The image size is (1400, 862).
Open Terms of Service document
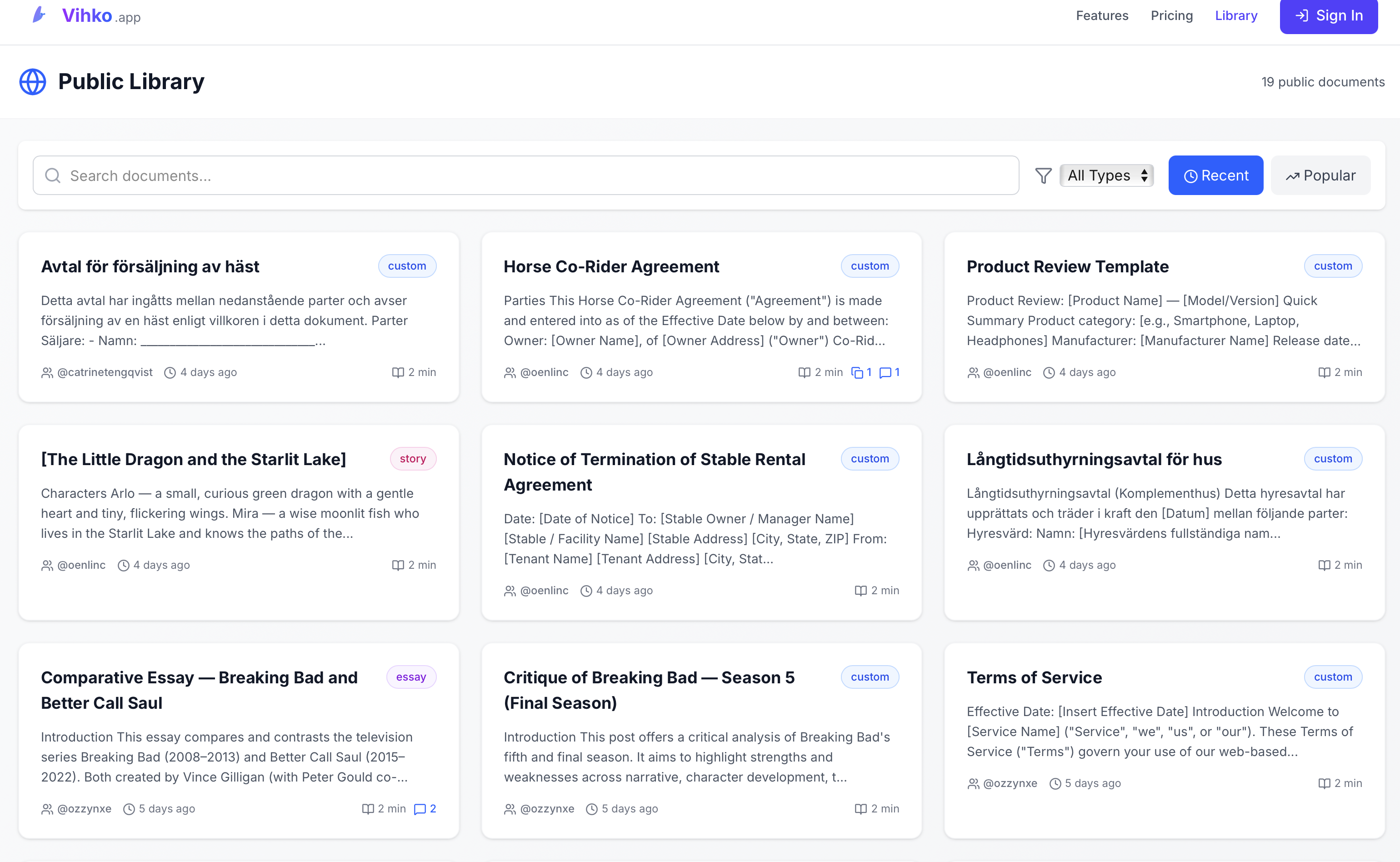pos(1034,678)
